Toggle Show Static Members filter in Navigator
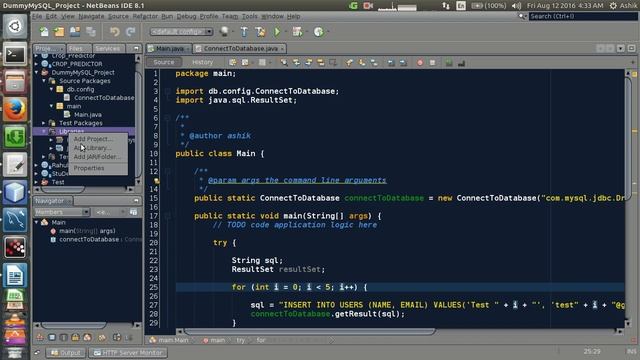The width and height of the screenshot is (640, 360). (64, 337)
